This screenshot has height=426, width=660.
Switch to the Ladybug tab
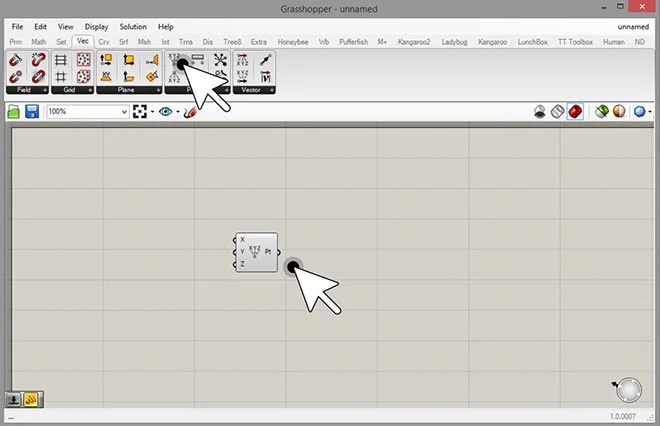click(x=454, y=42)
